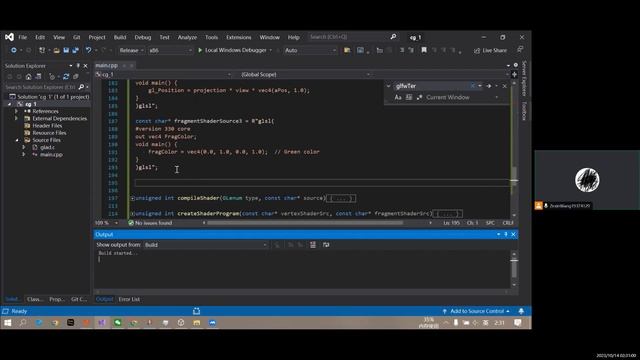The height and width of the screenshot is (360, 640).
Task: Click the Save file toolbar icon
Action: [x=66, y=50]
